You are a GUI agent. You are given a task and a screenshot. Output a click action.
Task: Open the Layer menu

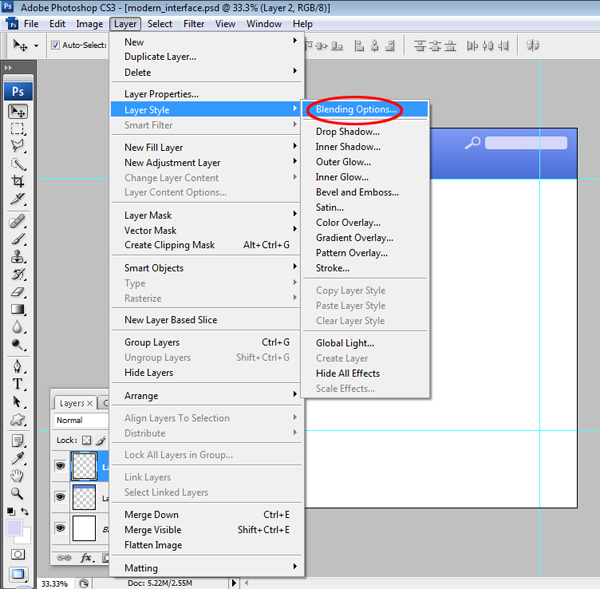coord(125,24)
